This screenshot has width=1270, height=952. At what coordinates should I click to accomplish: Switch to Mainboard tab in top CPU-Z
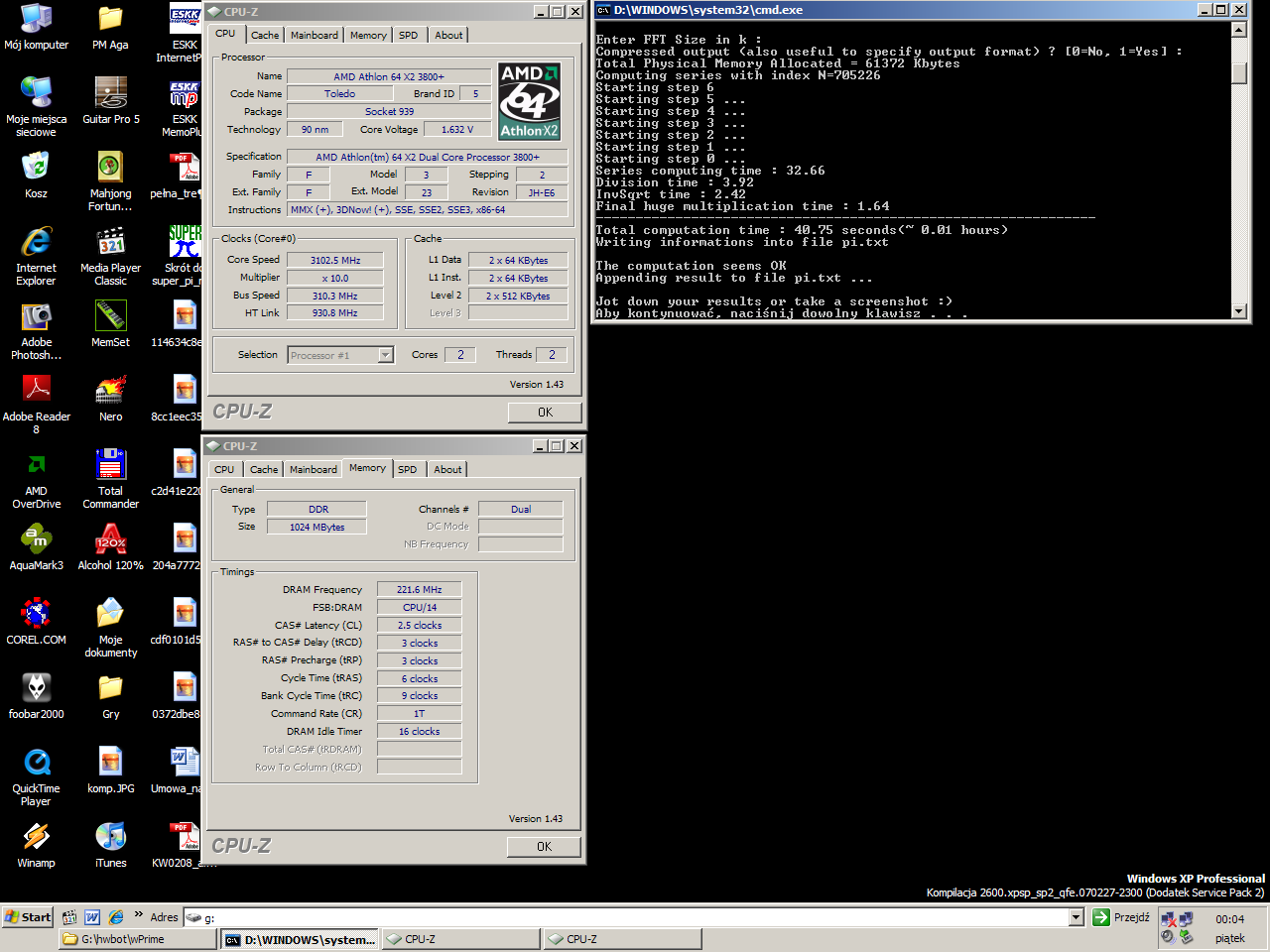point(315,35)
